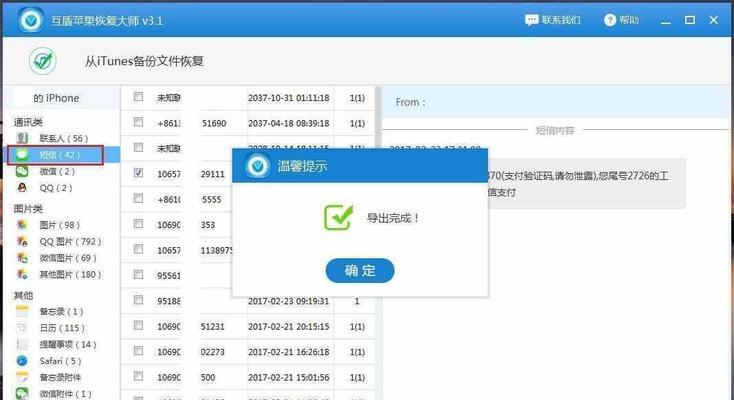
Task: Open the 微信图片 (69) icon
Action: click(x=22, y=258)
